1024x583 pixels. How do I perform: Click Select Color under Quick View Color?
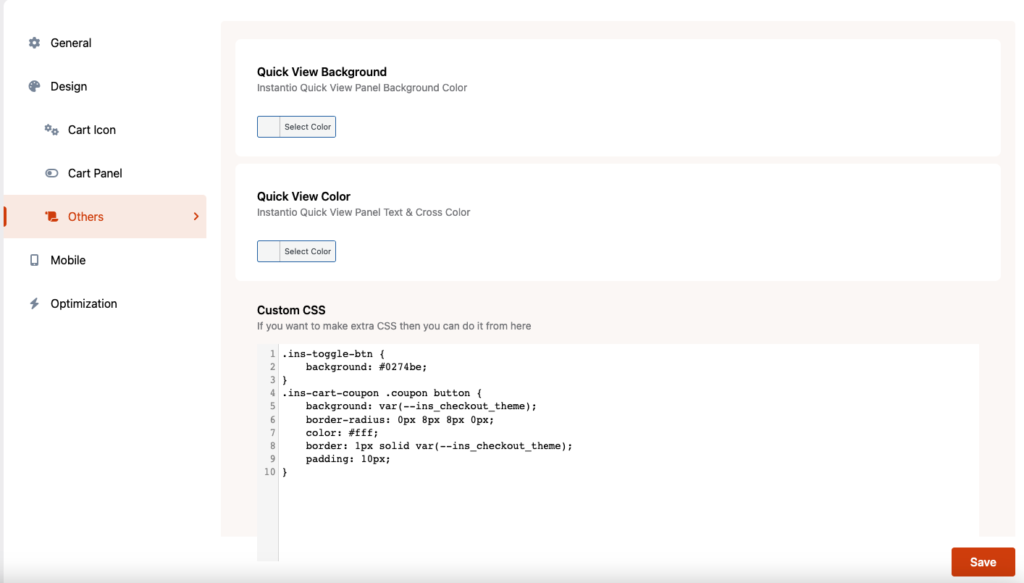(307, 251)
